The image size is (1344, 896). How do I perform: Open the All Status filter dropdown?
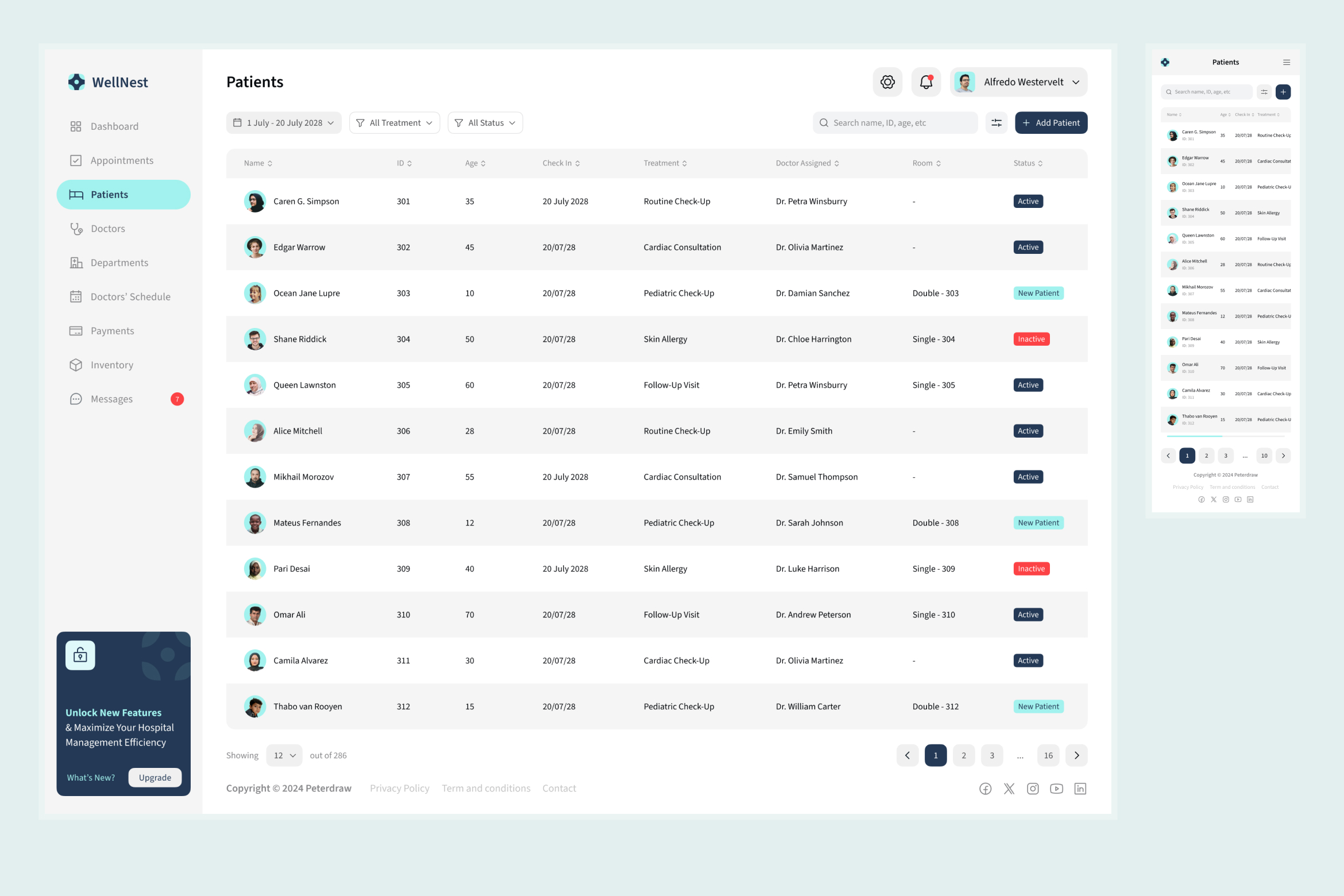point(485,123)
